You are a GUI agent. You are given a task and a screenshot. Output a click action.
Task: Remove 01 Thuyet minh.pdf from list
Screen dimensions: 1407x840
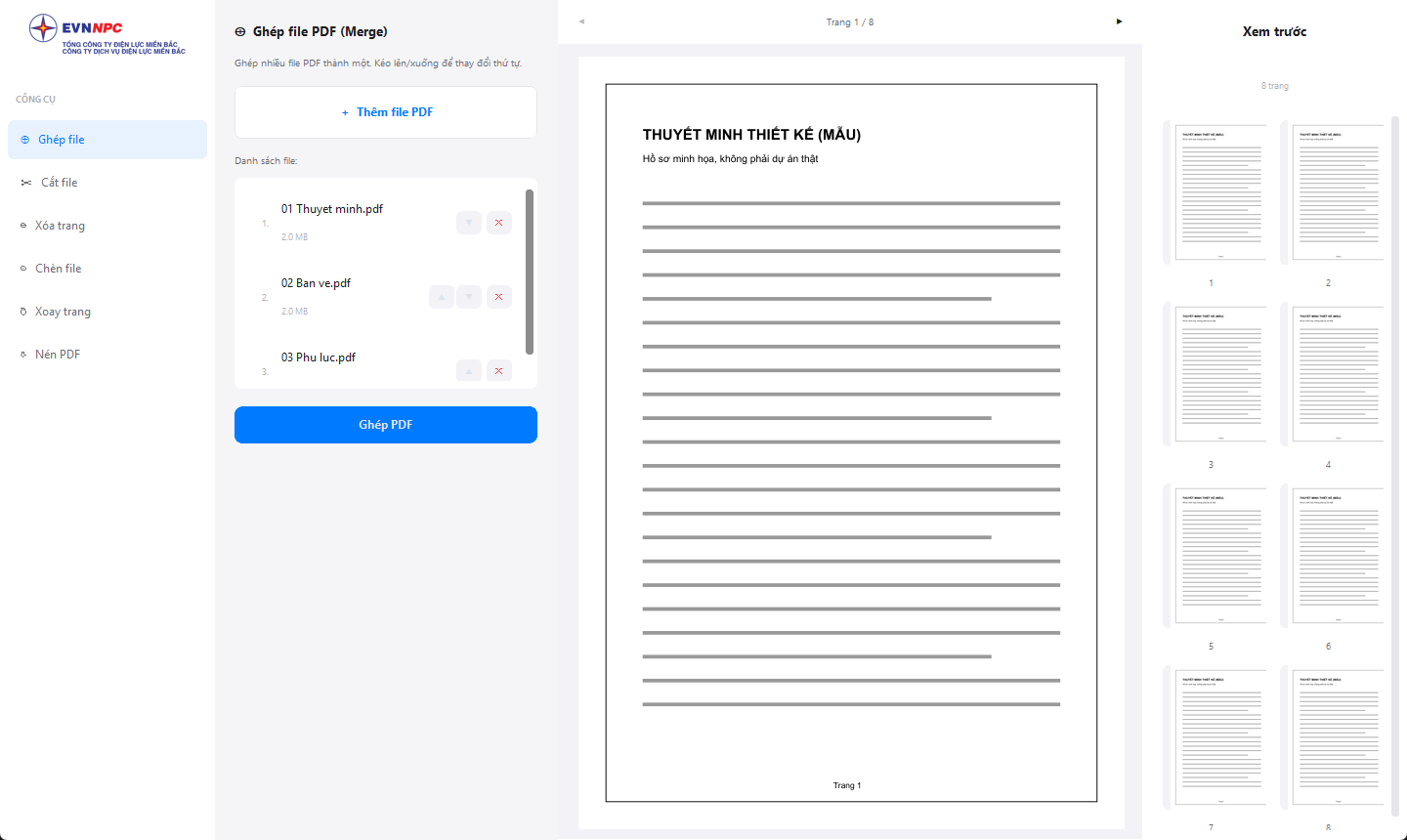[498, 223]
